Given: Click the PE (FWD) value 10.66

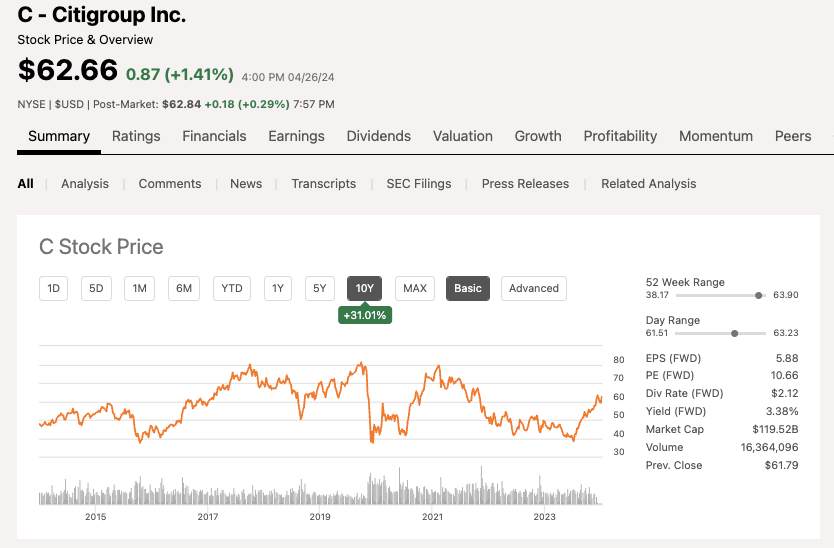Looking at the screenshot, I should [x=784, y=375].
